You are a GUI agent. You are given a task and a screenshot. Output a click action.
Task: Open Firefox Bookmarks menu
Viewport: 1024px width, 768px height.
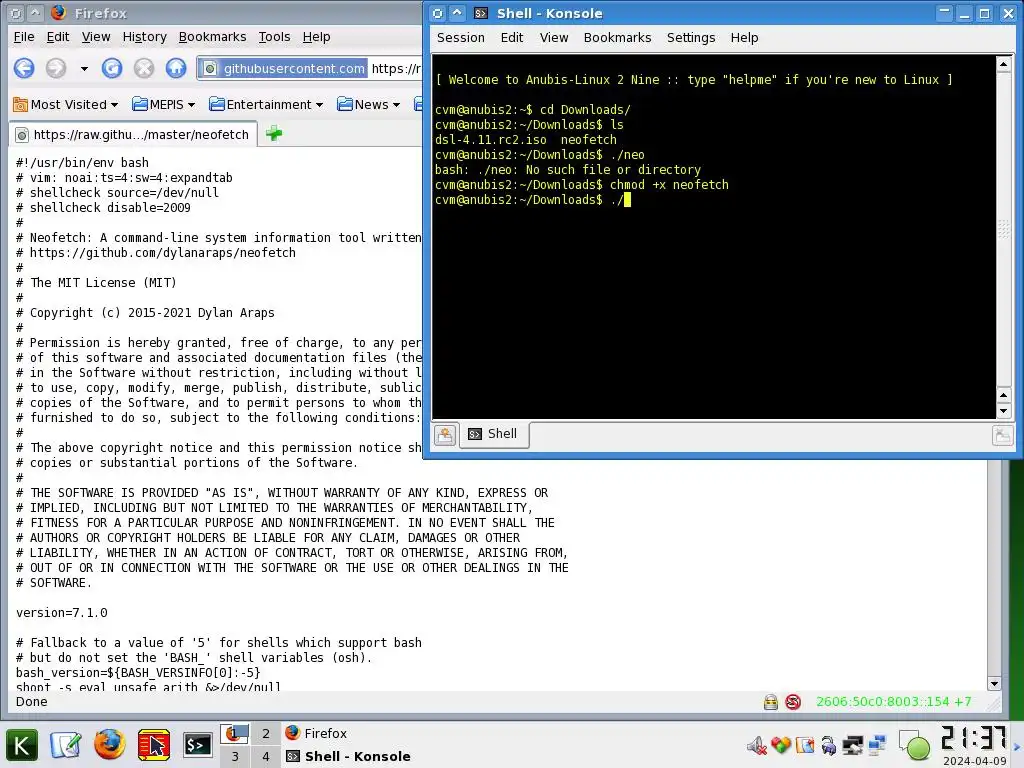212,37
